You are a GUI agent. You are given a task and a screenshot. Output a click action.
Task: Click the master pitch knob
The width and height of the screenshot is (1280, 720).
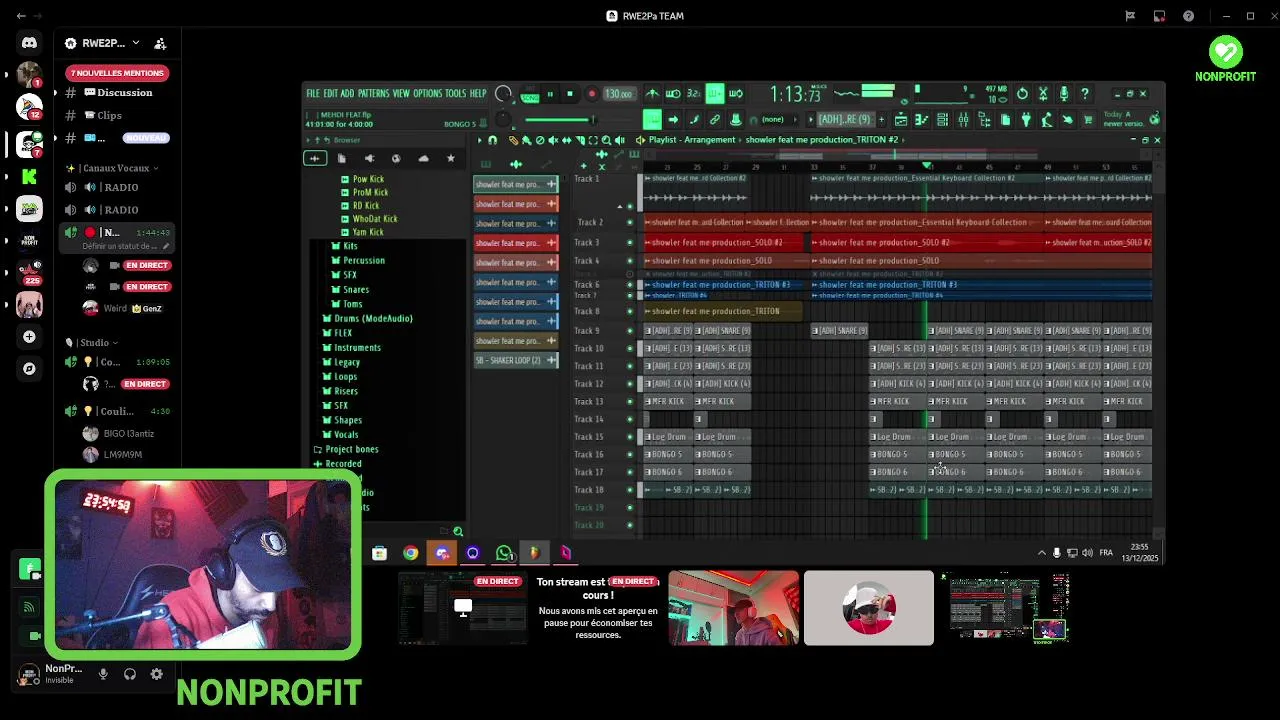tap(504, 120)
